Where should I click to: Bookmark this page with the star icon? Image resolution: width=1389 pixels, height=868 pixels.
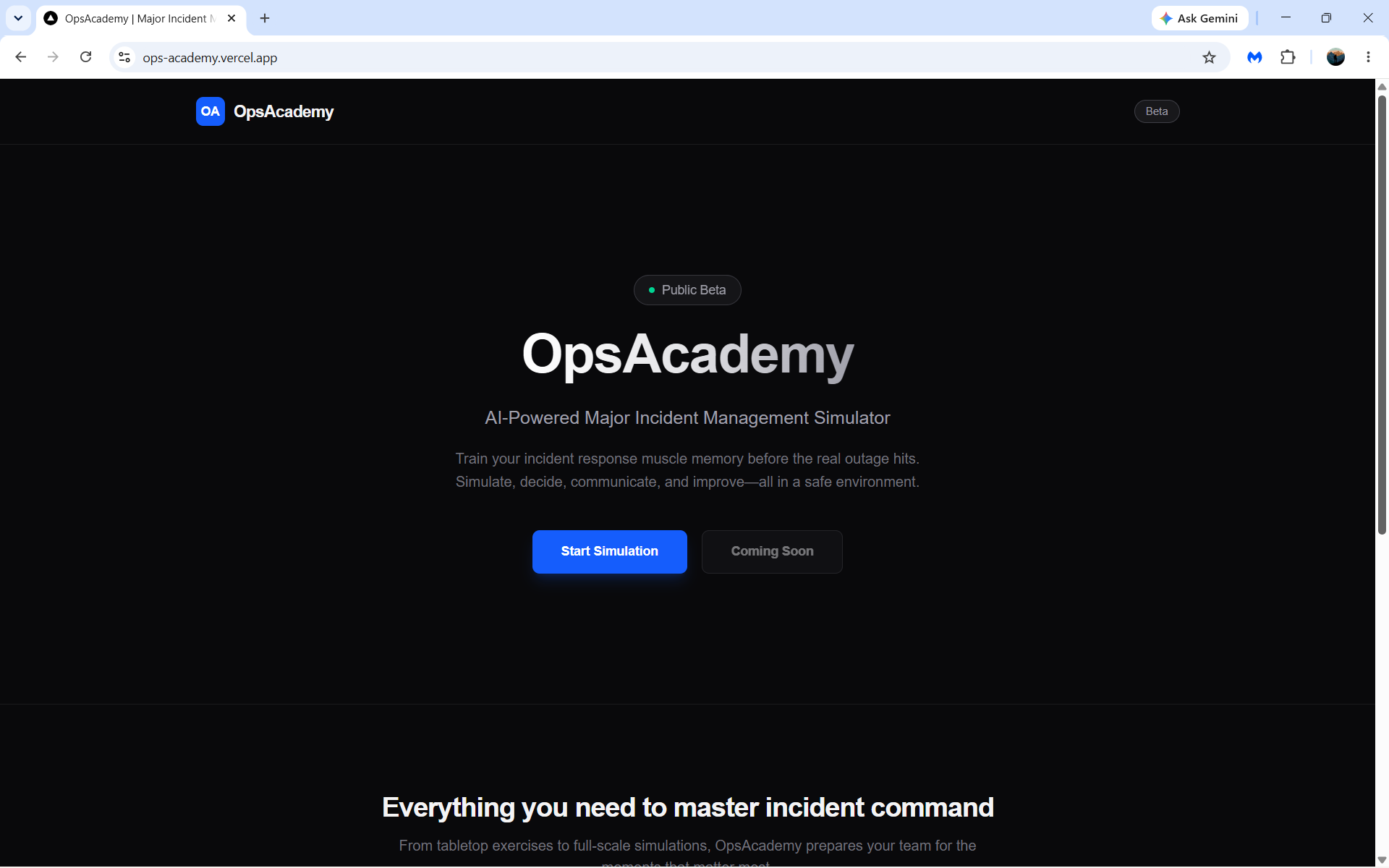1209,57
